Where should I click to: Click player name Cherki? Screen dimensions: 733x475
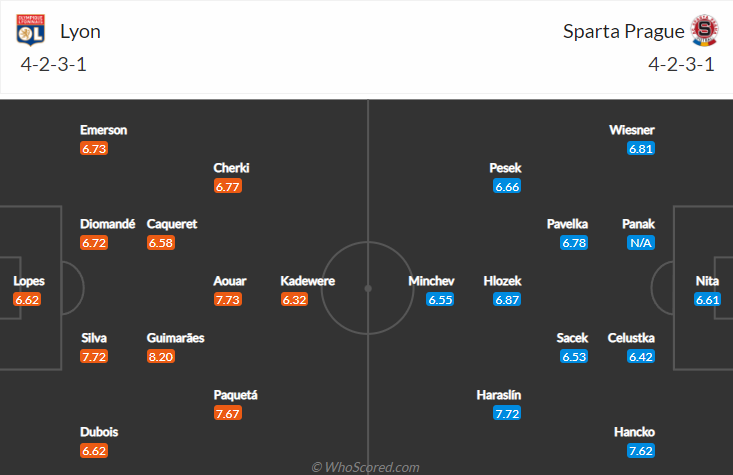(x=231, y=168)
